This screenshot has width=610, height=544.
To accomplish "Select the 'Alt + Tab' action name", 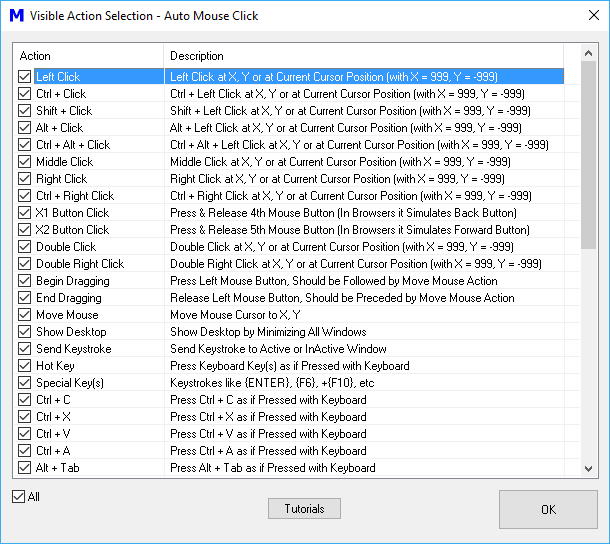I will point(58,468).
